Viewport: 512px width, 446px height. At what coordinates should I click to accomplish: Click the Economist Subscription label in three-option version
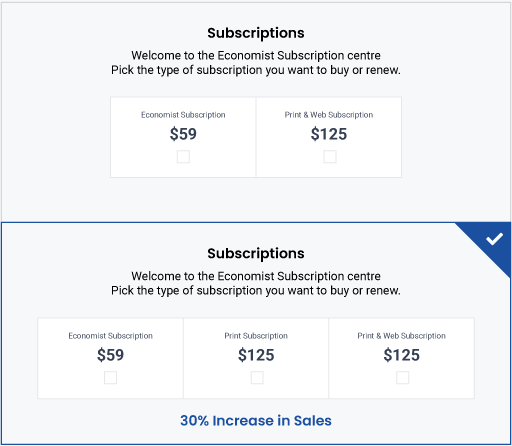coord(110,336)
